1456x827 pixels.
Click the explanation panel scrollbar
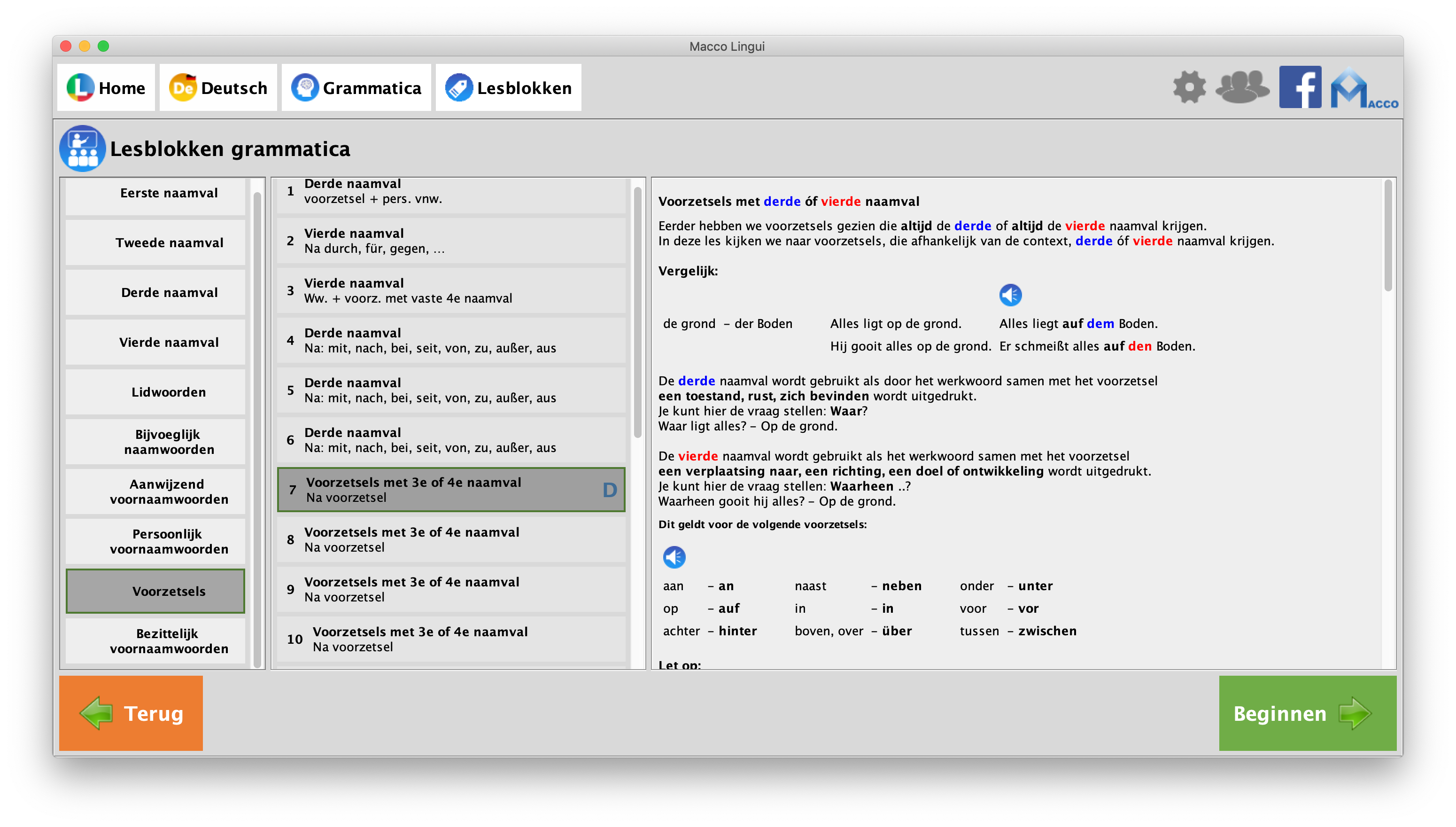[x=1388, y=236]
